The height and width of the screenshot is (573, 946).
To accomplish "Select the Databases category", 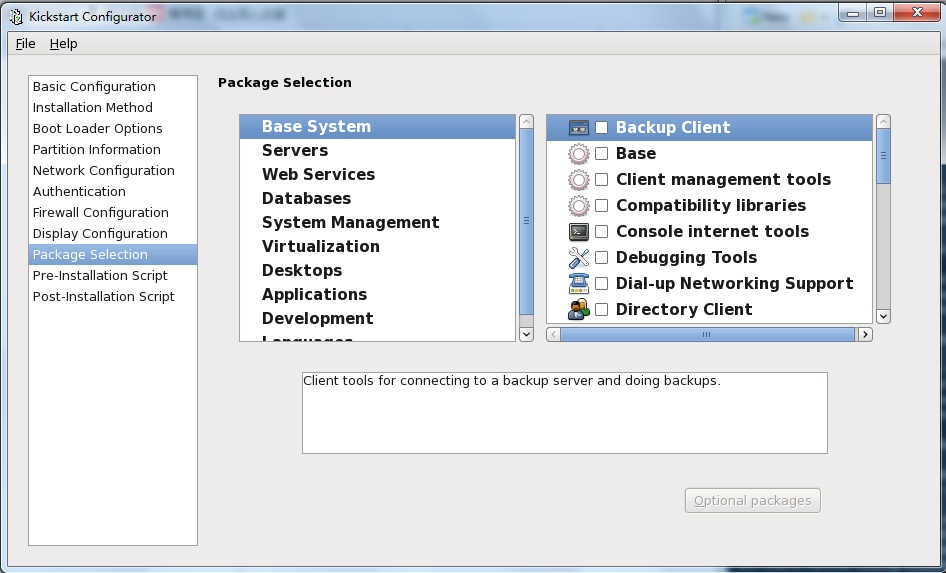I will 378,198.
